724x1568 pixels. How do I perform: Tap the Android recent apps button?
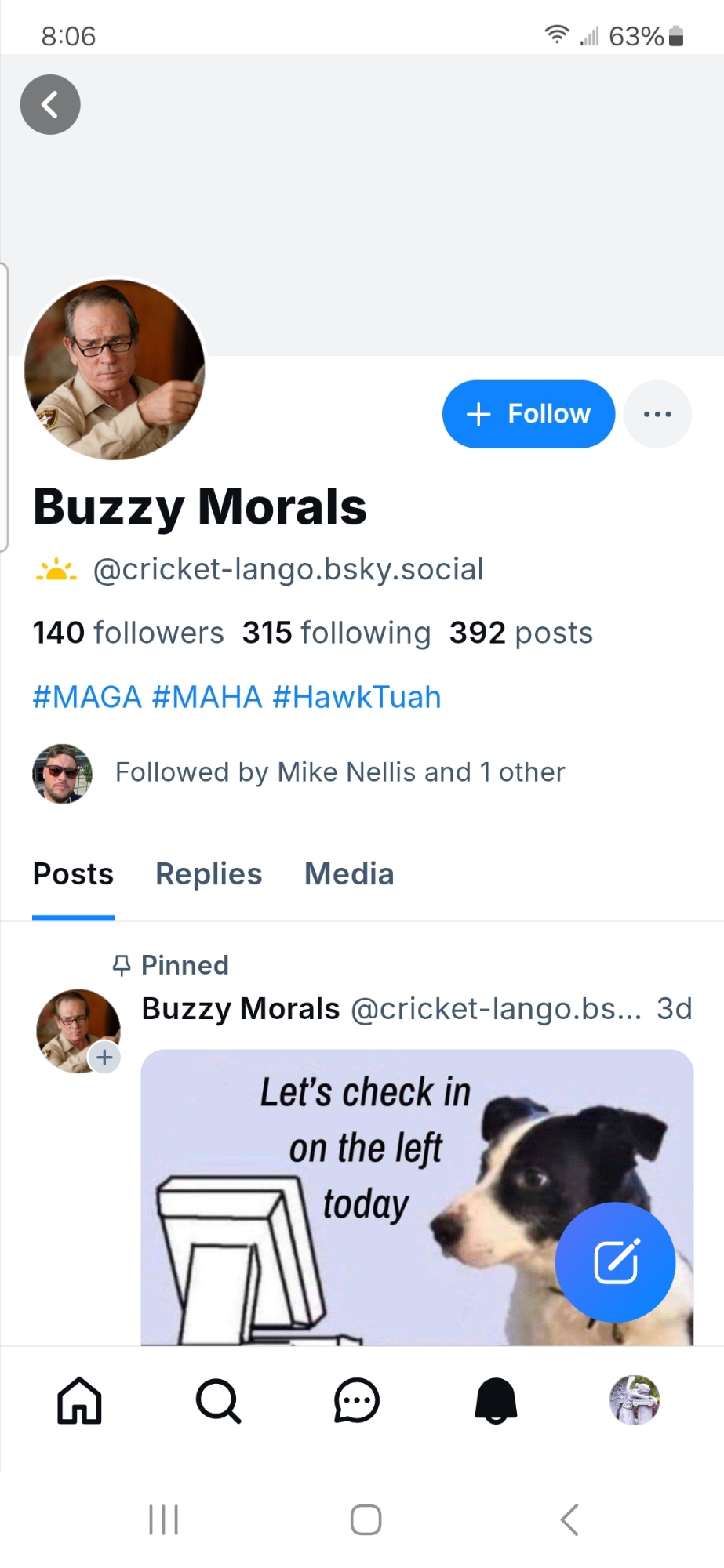[164, 1519]
